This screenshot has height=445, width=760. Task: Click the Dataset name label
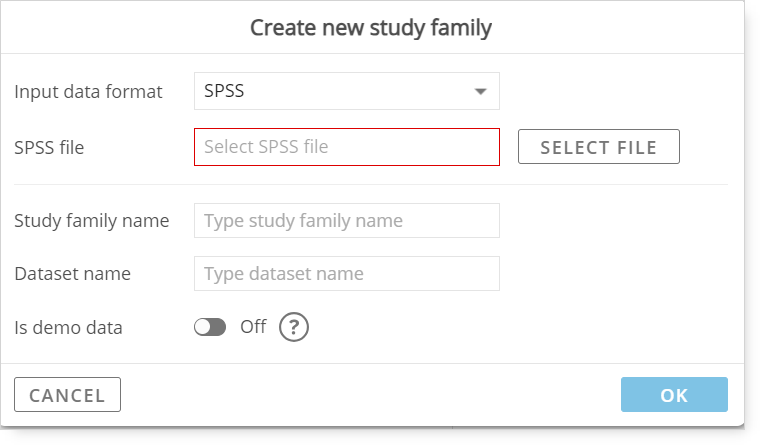pos(72,274)
